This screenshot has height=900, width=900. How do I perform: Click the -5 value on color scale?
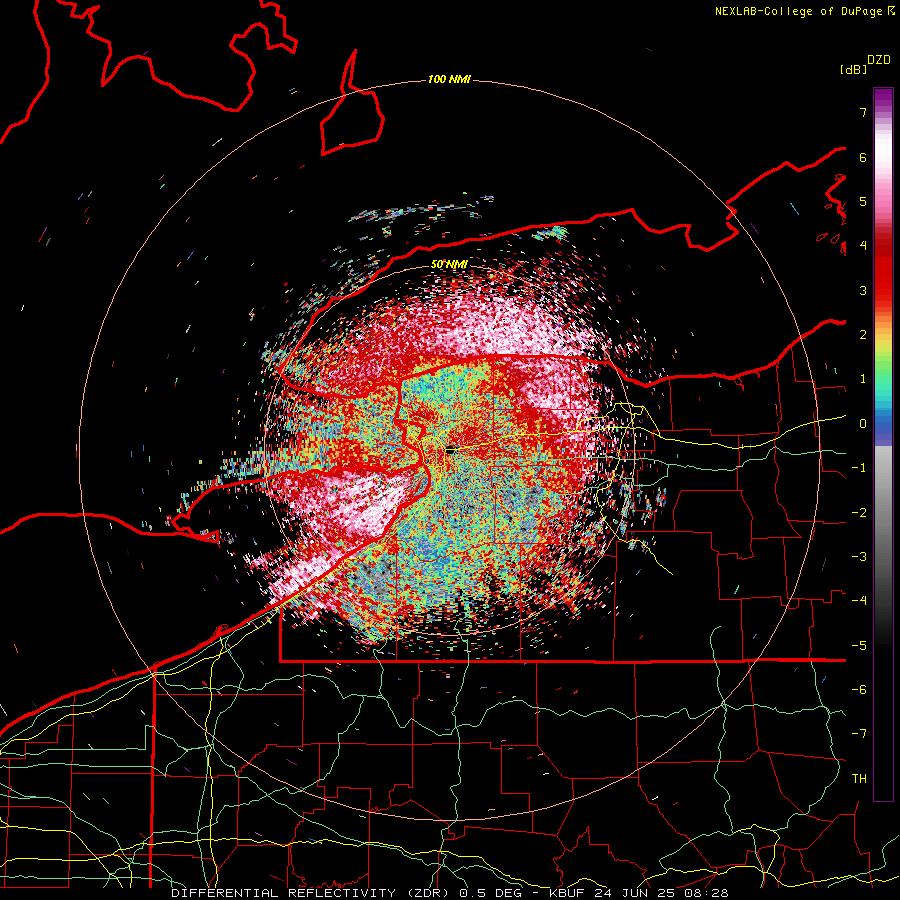859,646
